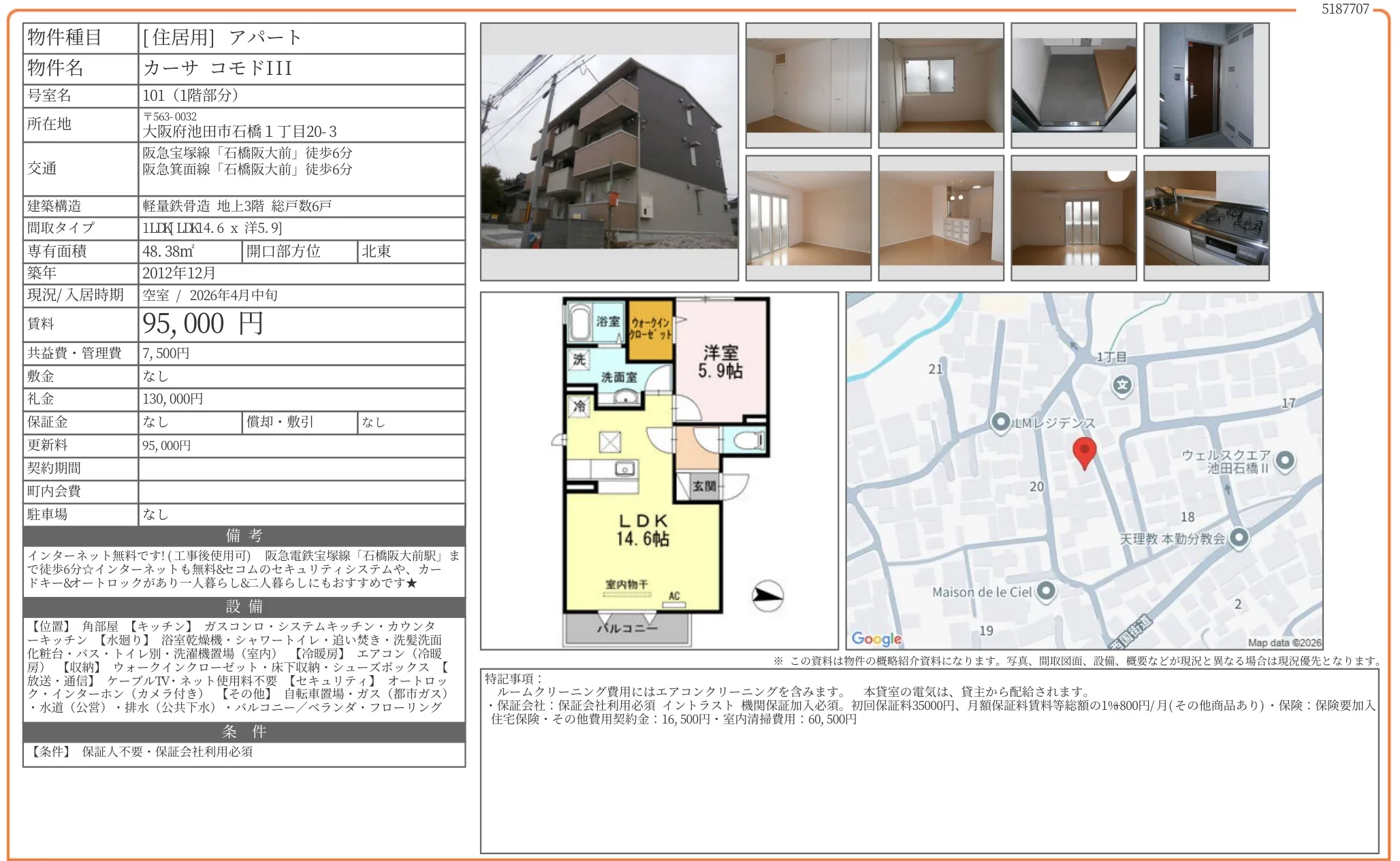Open the kitchen counter pendant light photo
The height and width of the screenshot is (861, 1400).
(x=940, y=218)
